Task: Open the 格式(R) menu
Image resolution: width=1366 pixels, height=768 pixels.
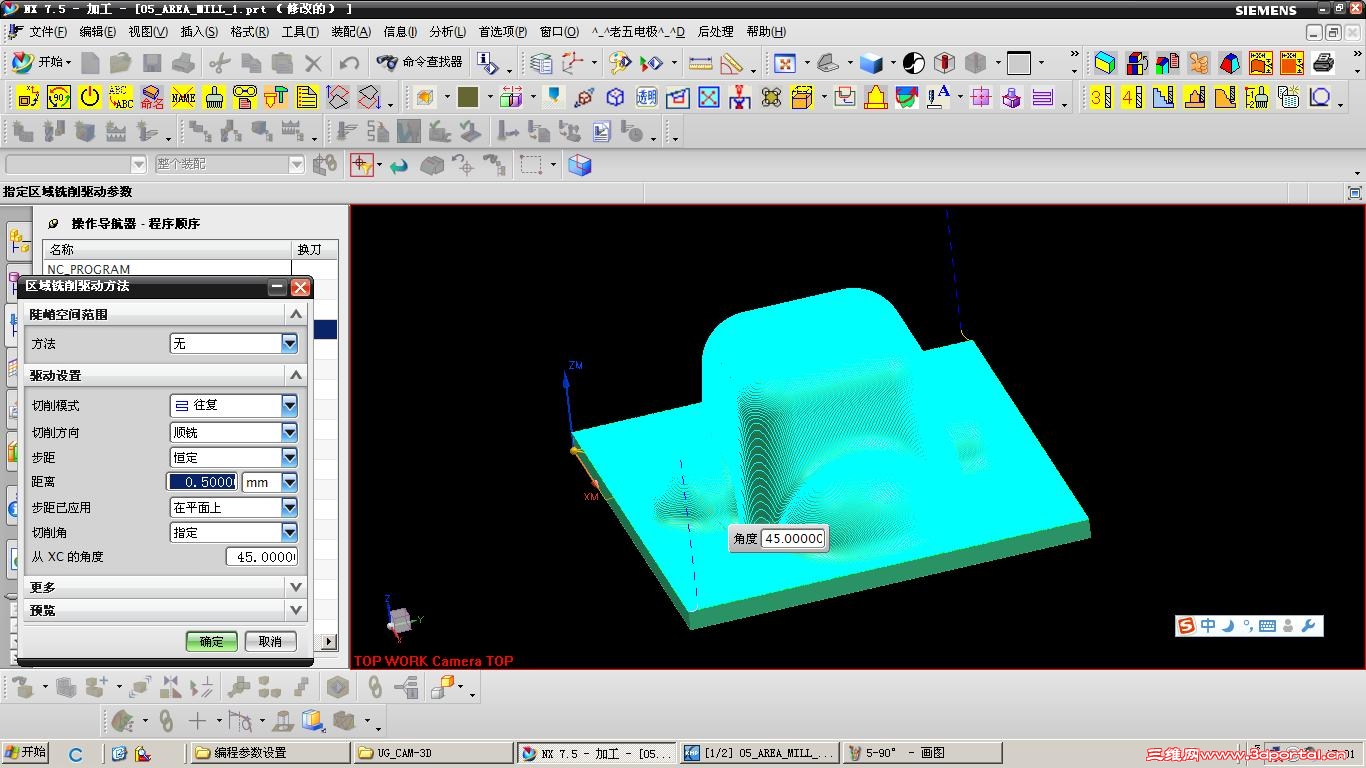Action: (x=249, y=32)
